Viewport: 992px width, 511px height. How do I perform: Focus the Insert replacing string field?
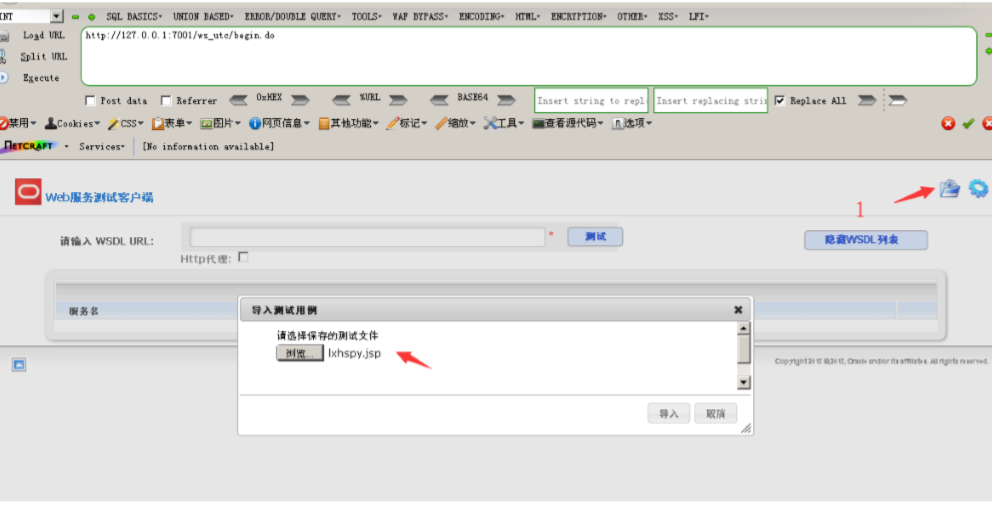710,101
